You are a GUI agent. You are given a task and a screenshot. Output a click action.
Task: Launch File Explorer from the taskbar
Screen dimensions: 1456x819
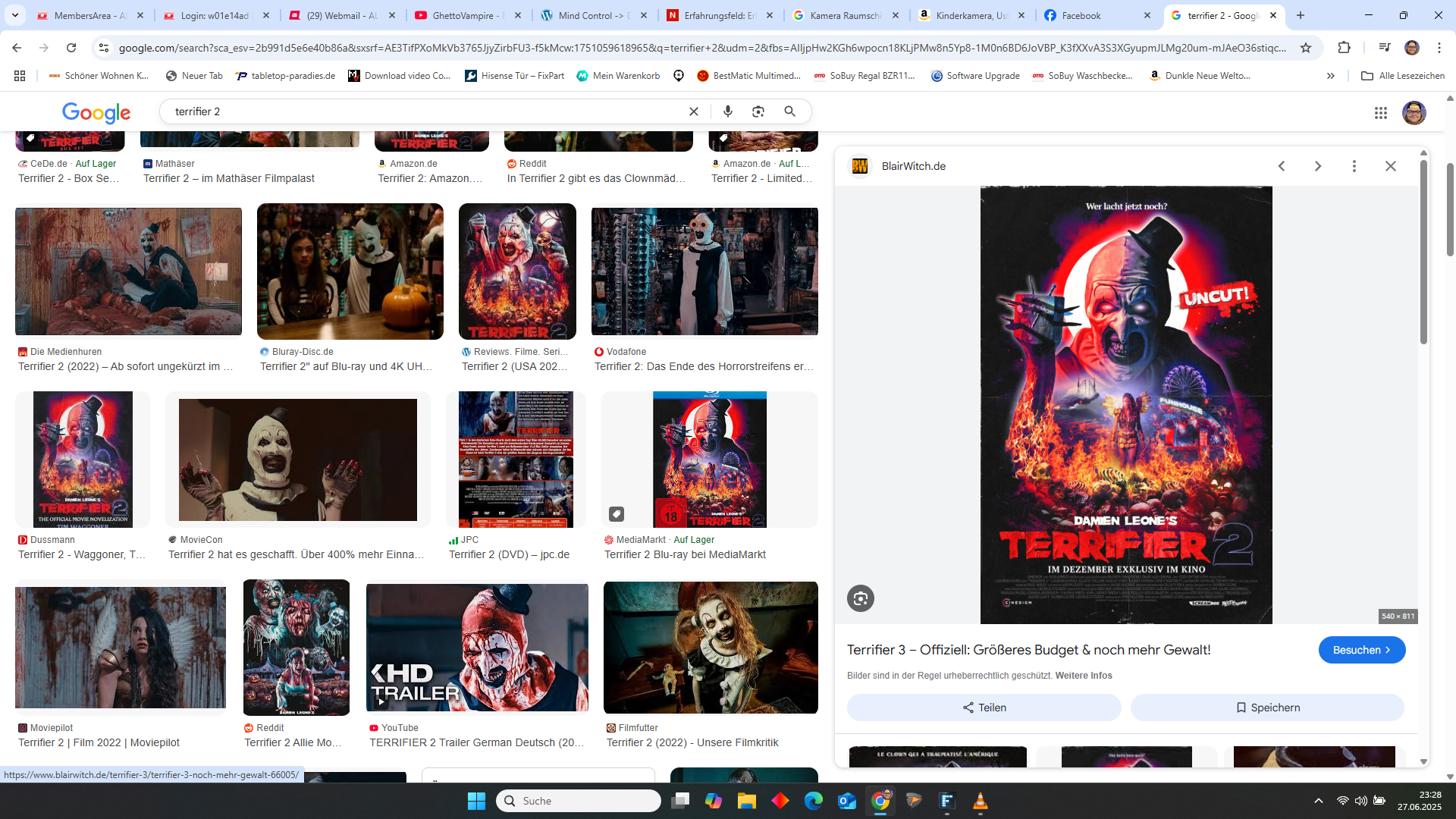[747, 801]
